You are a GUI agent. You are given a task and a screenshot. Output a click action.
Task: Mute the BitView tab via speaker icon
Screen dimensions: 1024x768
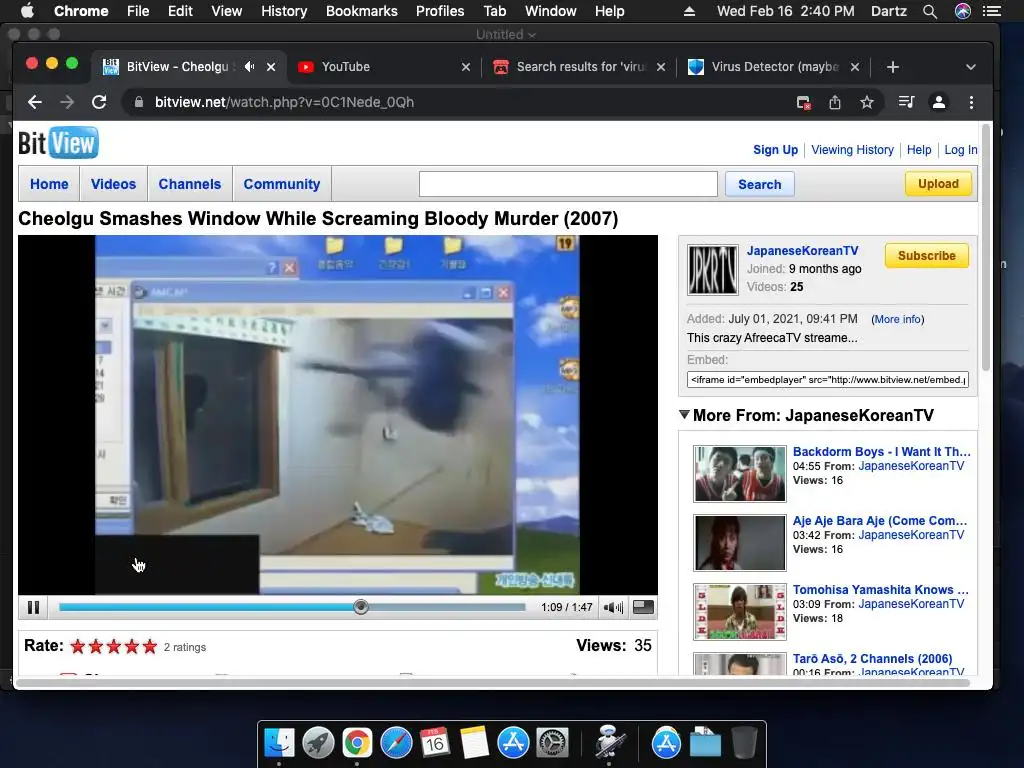tap(249, 67)
